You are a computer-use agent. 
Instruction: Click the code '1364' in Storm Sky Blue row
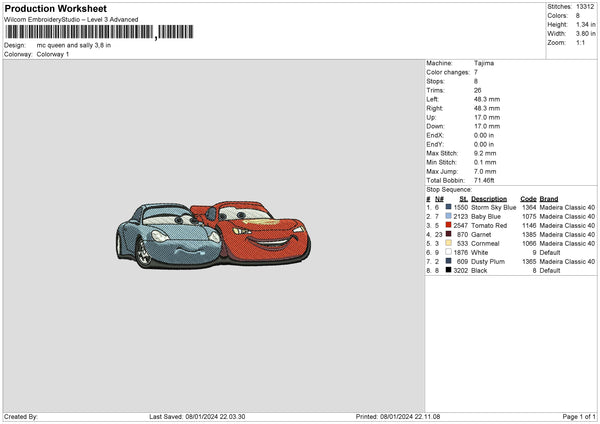[529, 207]
